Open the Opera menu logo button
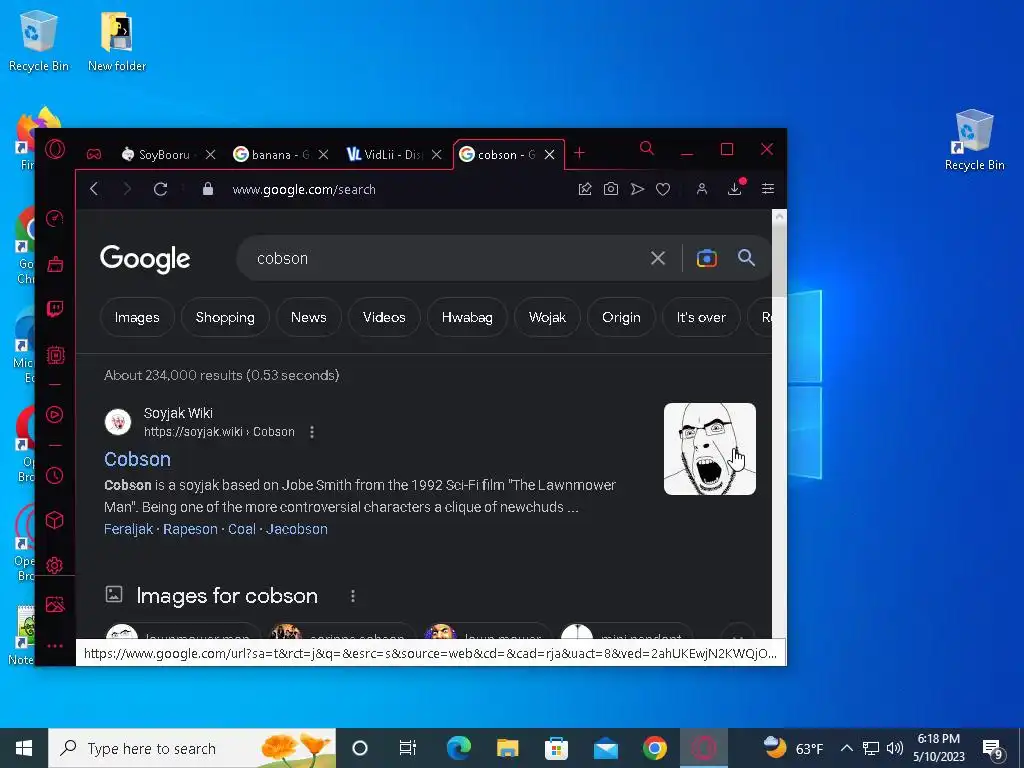 coord(55,150)
